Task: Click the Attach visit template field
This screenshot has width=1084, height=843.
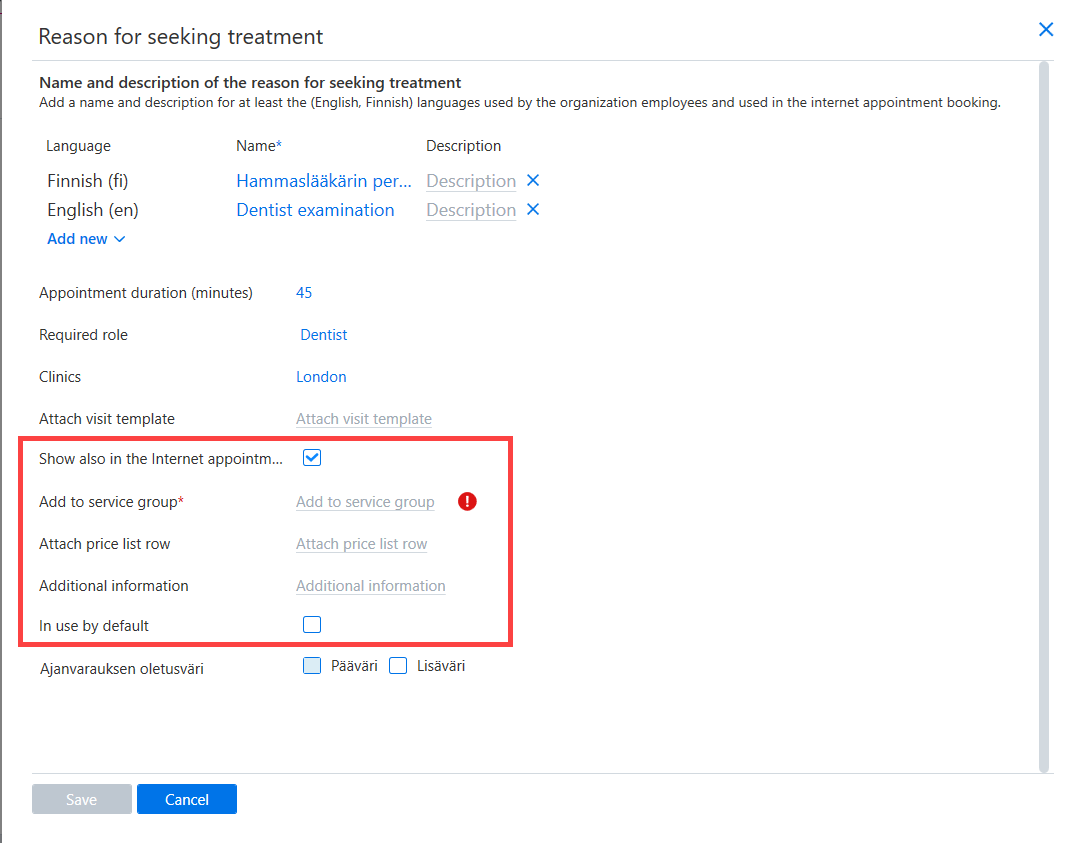Action: (364, 419)
